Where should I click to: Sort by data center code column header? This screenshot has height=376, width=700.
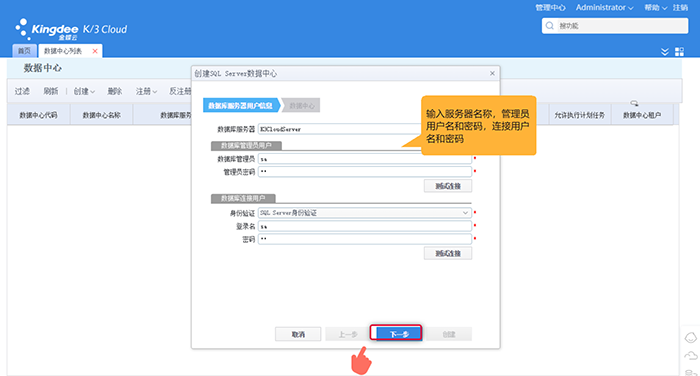coord(38,115)
